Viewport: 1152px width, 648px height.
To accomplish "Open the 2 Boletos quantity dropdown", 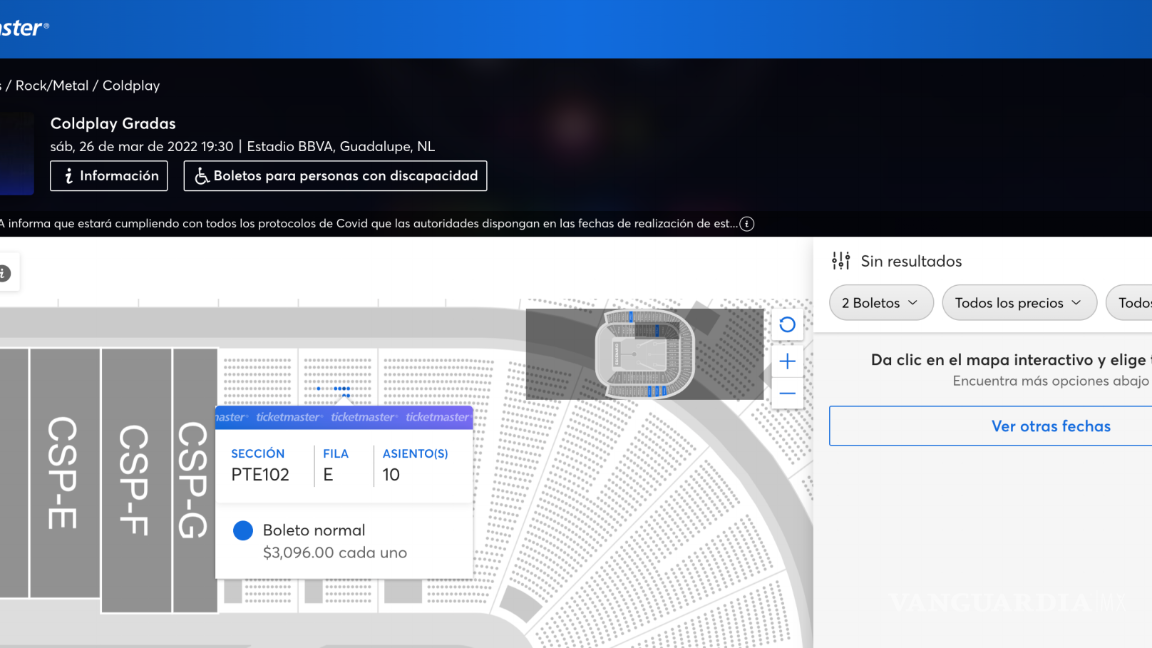I will (x=880, y=302).
